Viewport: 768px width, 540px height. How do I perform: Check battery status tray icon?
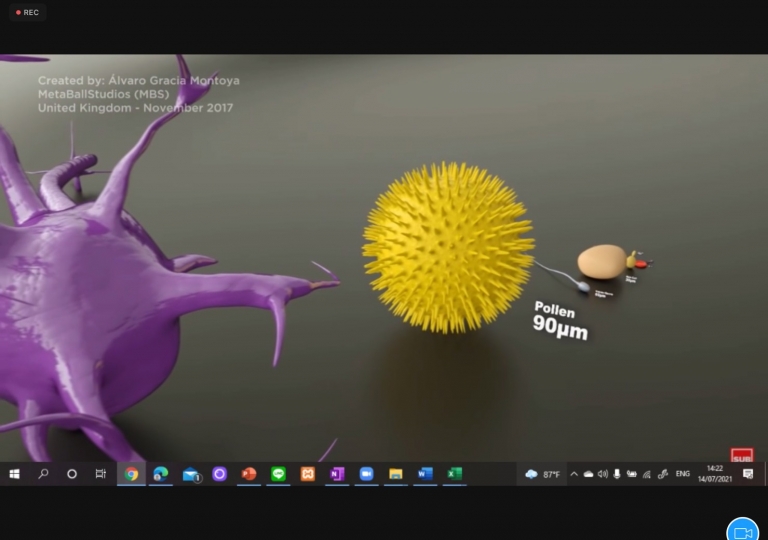632,474
